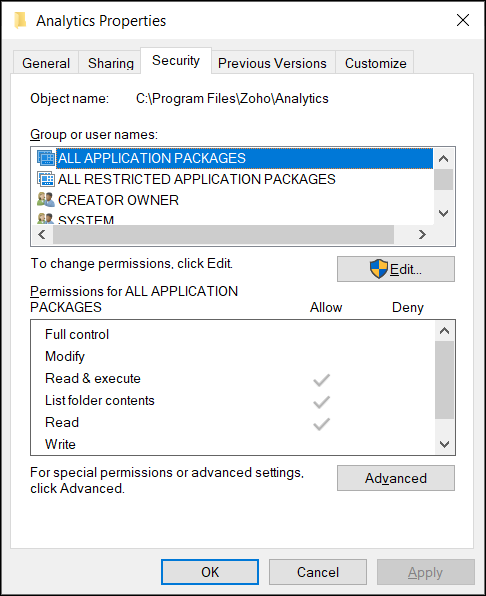Click up arrow of group list scrollbar
The height and width of the screenshot is (596, 486).
pyautogui.click(x=443, y=159)
